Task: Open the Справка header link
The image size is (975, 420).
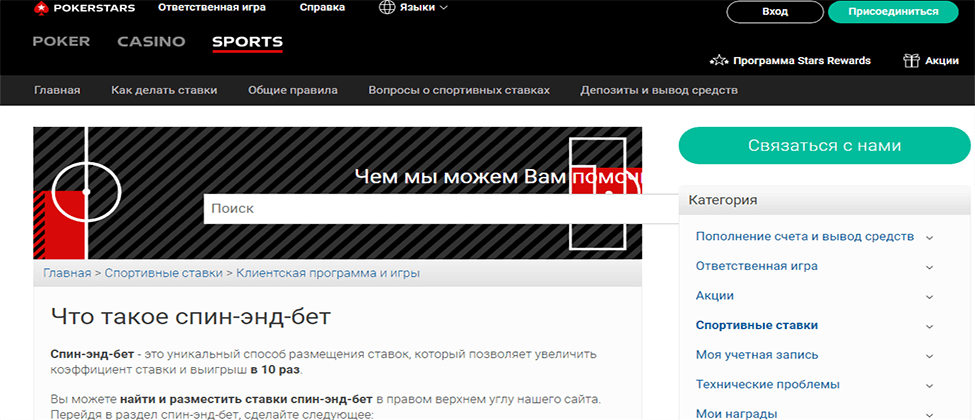Action: (322, 8)
